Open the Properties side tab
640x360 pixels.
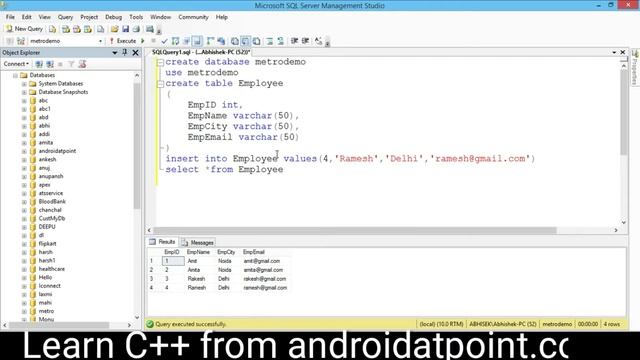click(635, 67)
